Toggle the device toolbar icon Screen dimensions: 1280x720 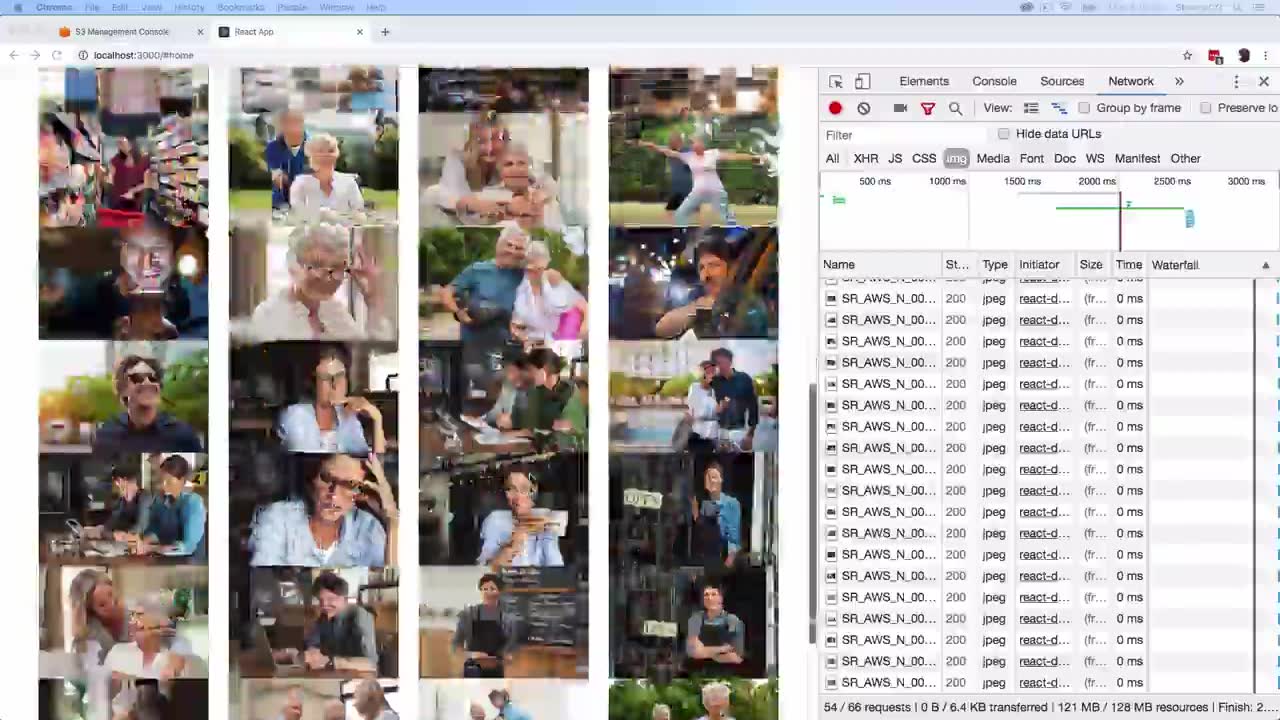click(862, 81)
